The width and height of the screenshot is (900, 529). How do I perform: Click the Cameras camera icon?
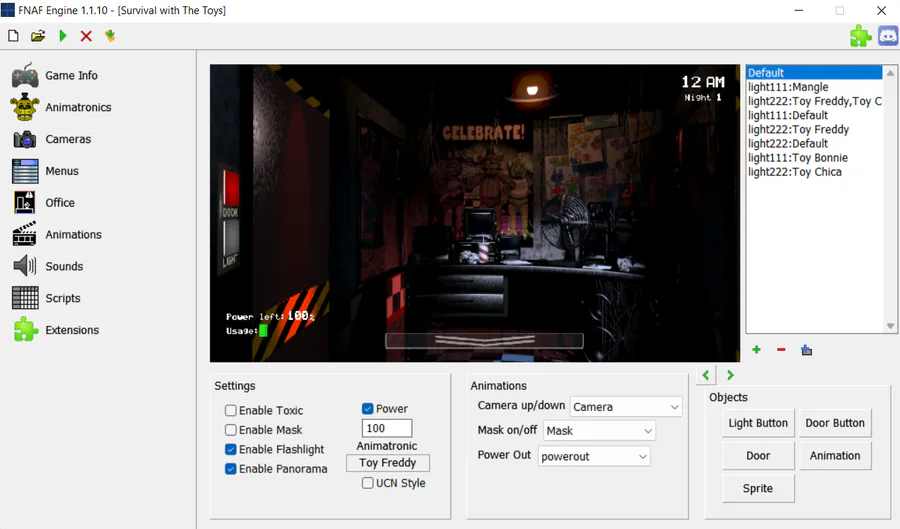pyautogui.click(x=25, y=139)
